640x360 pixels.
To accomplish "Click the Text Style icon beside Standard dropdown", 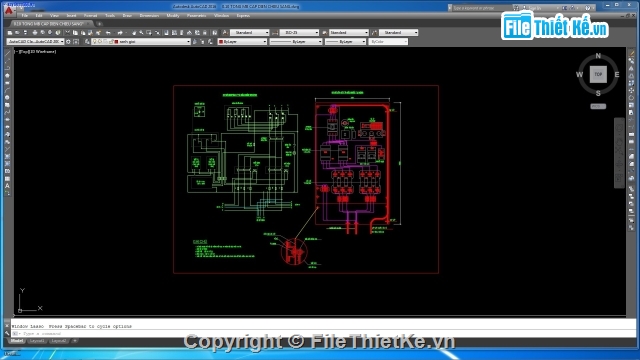I will tap(225, 32).
